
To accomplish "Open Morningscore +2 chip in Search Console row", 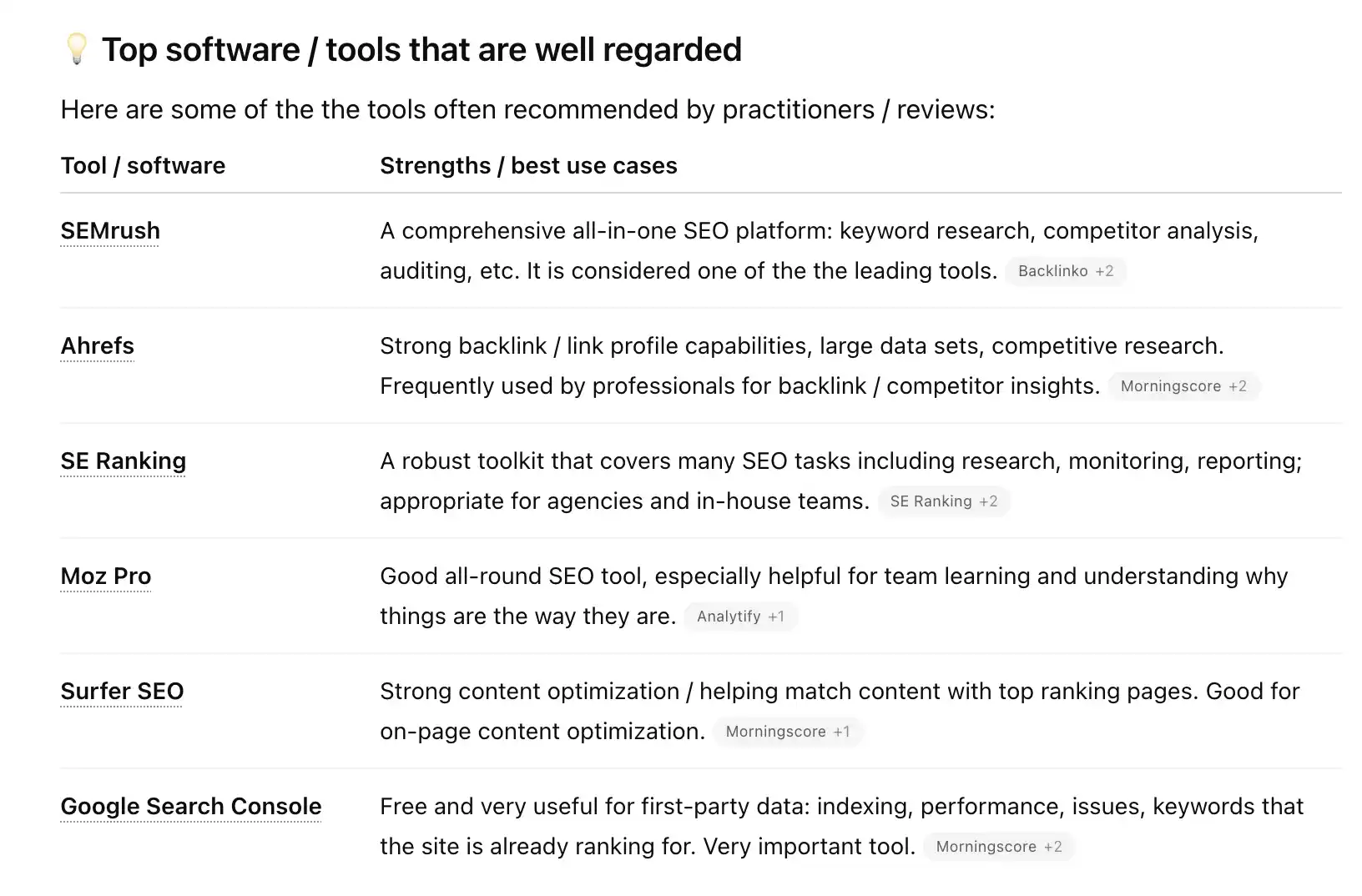I will pyautogui.click(x=998, y=847).
